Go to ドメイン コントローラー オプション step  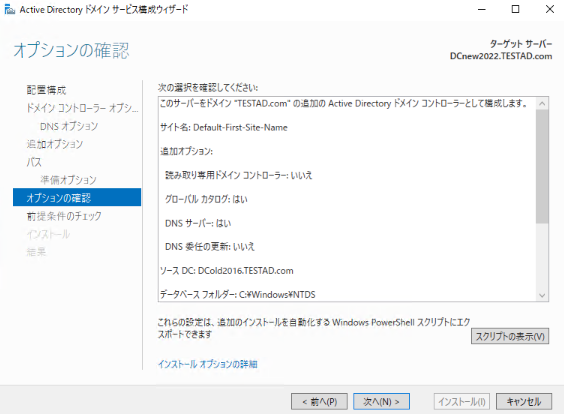coord(82,108)
